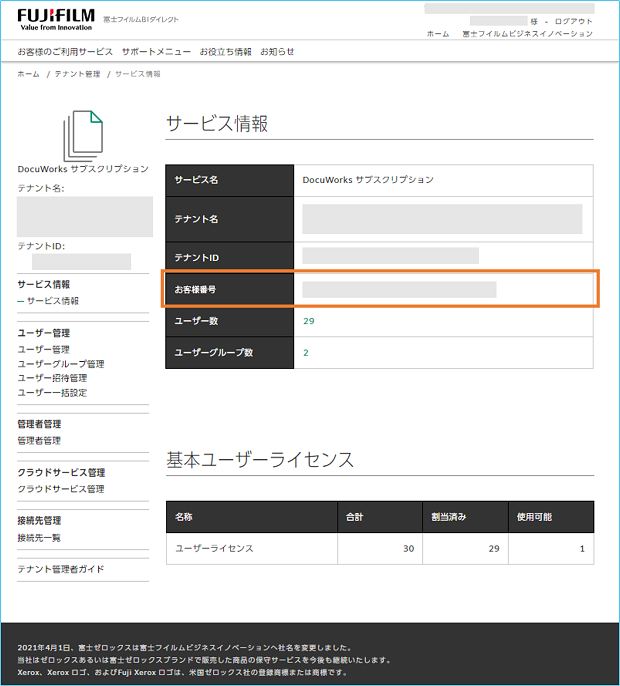Open ユーザー管理 sidebar link
The image size is (620, 686).
(x=43, y=350)
